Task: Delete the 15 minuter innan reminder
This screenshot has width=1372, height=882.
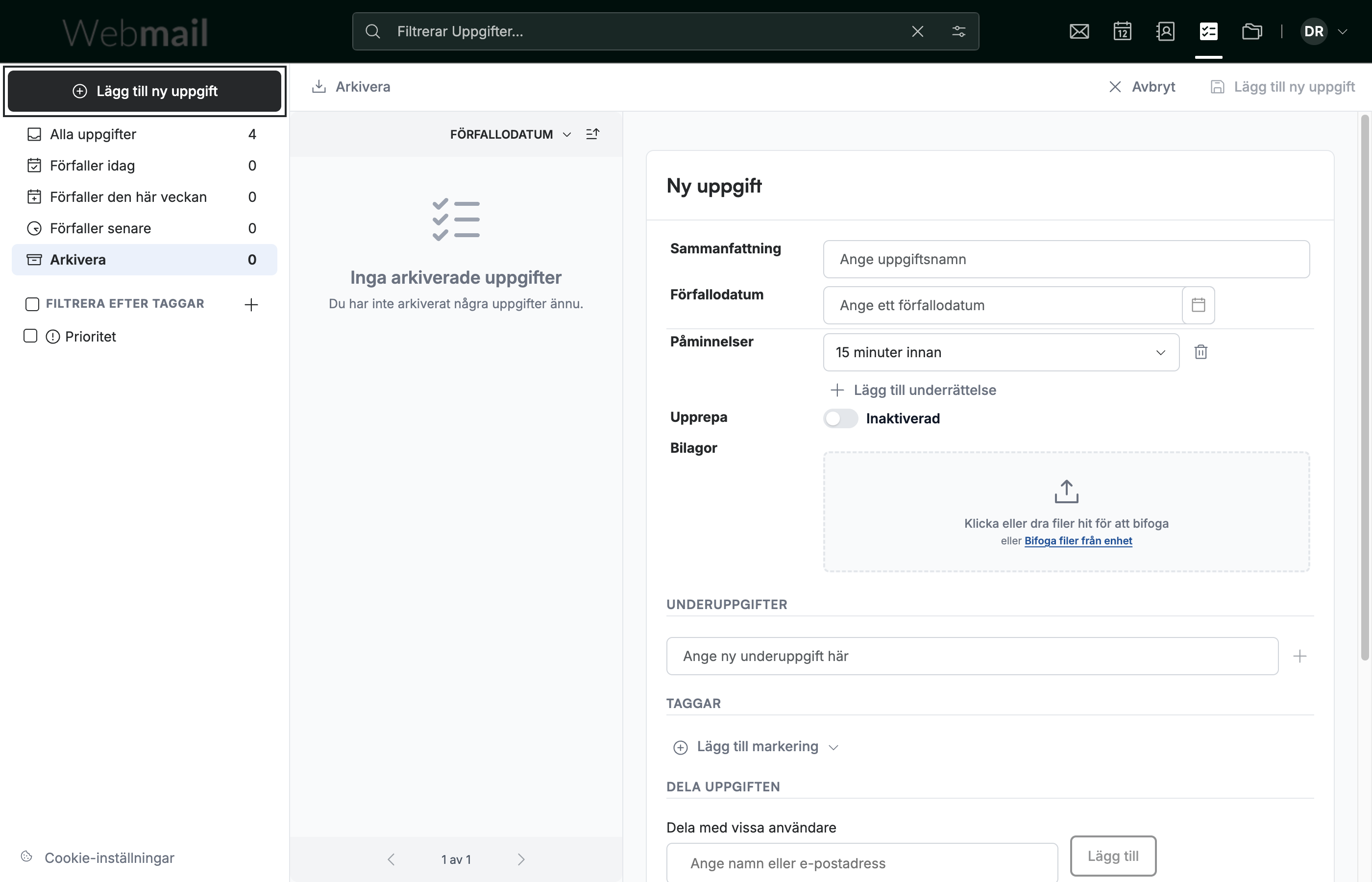Action: click(1201, 352)
